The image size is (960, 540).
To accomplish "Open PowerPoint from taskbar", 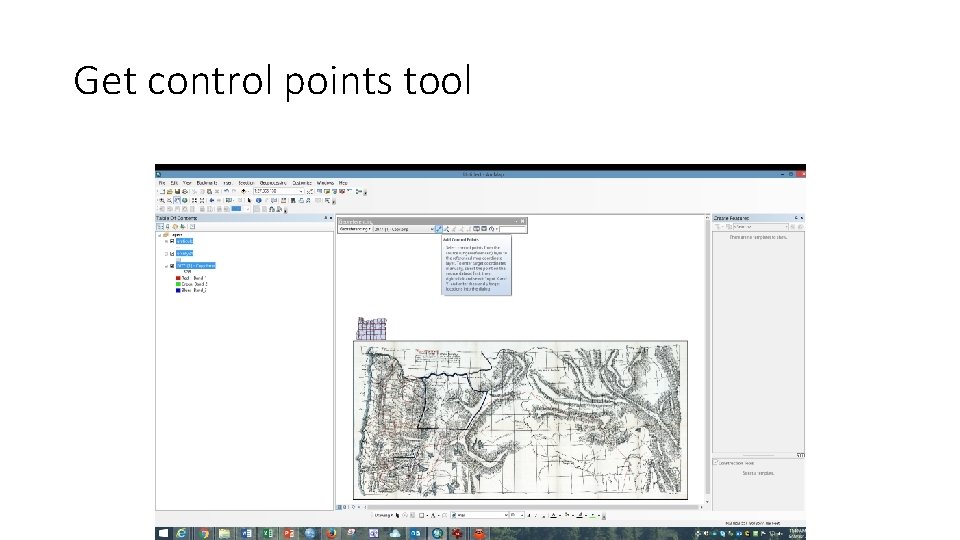I will pos(289,533).
